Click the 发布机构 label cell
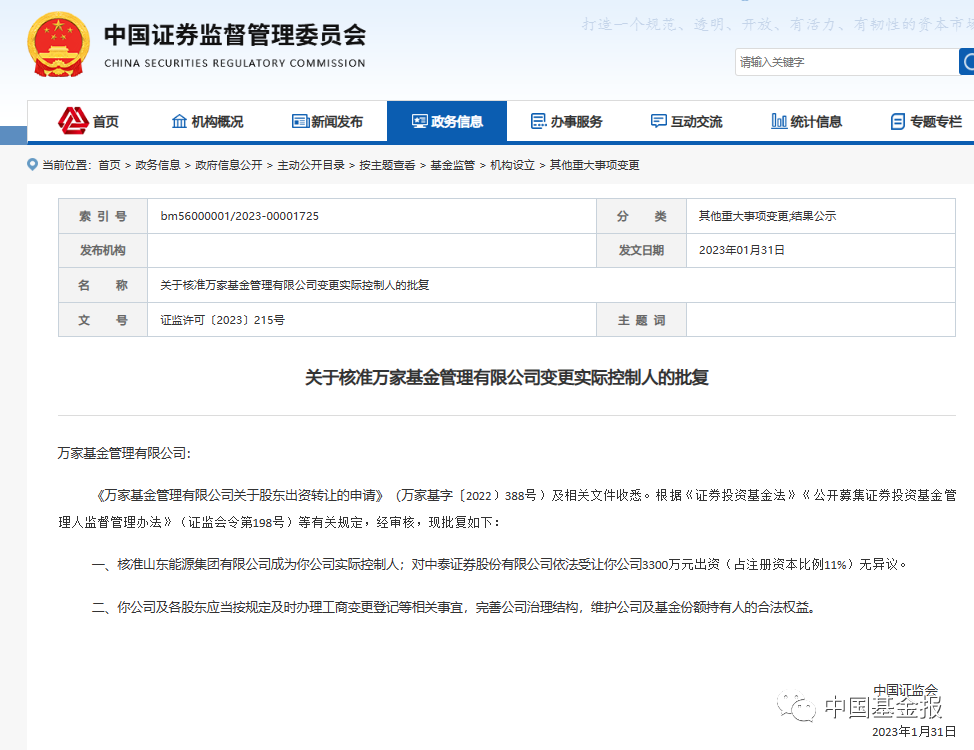This screenshot has height=750, width=974. click(103, 250)
